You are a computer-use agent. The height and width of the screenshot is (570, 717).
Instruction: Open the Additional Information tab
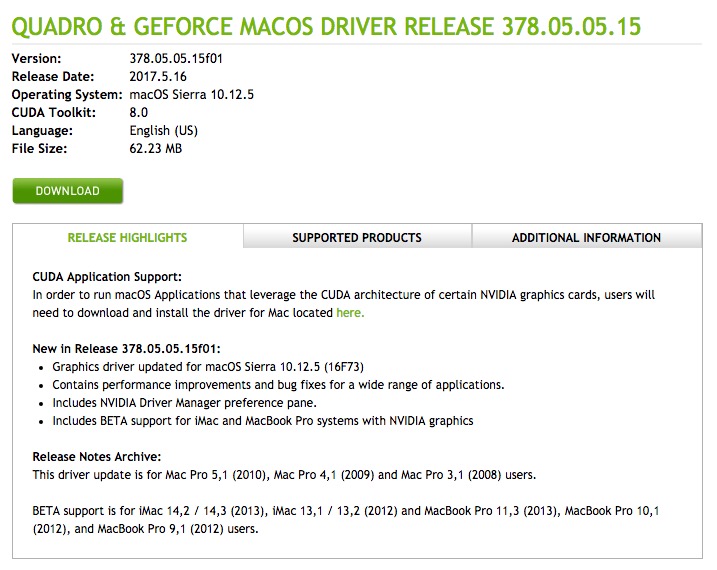click(x=586, y=238)
